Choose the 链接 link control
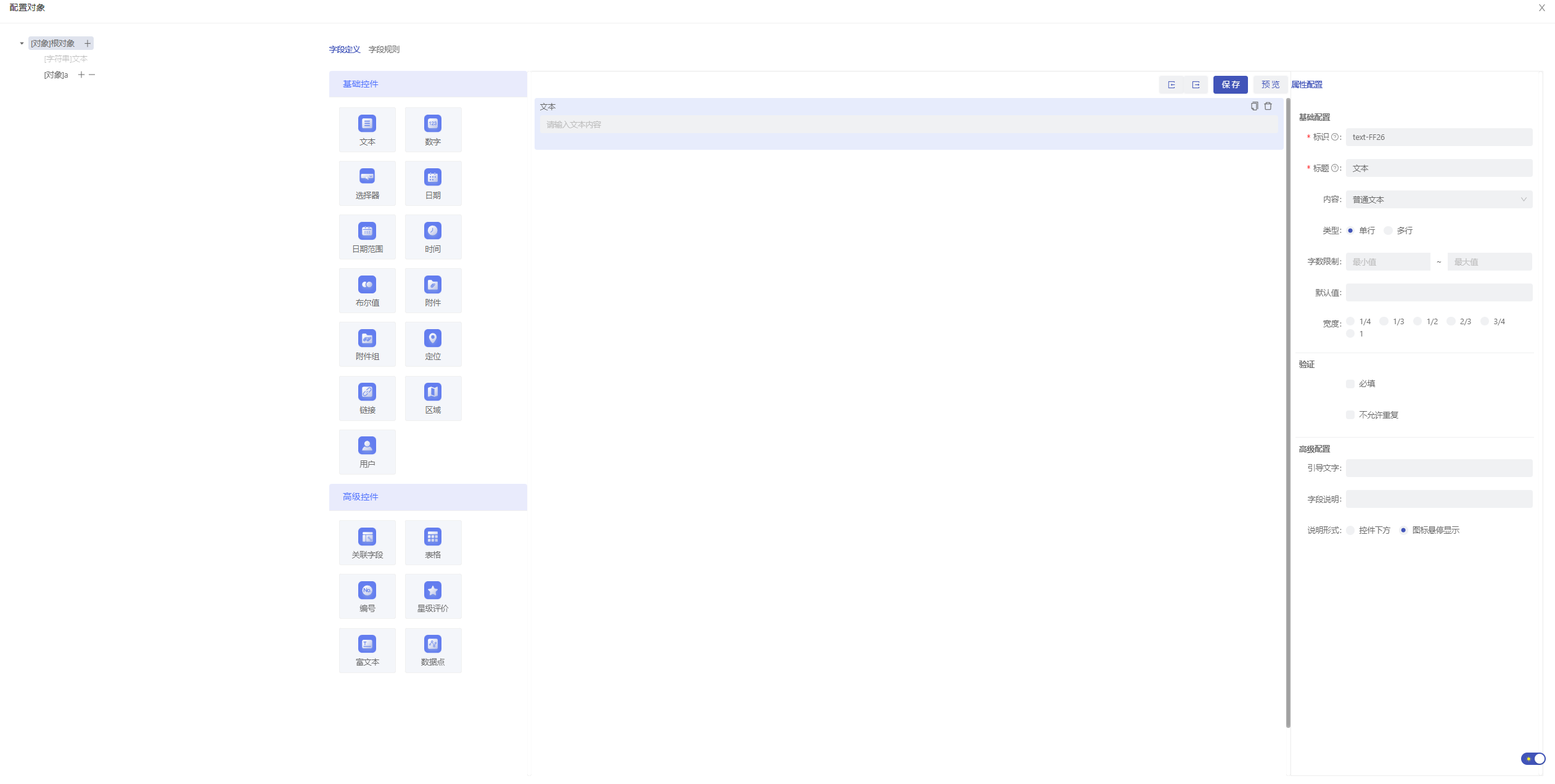 [367, 398]
